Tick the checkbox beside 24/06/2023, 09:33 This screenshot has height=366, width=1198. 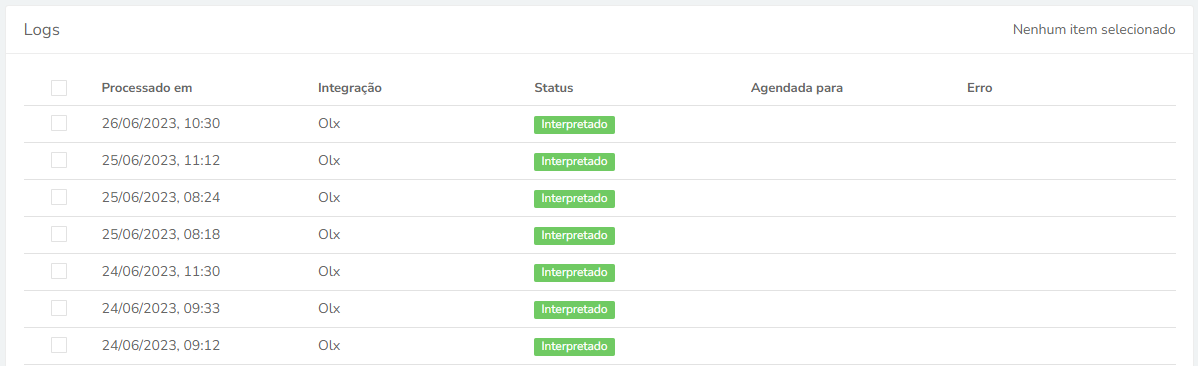(59, 308)
